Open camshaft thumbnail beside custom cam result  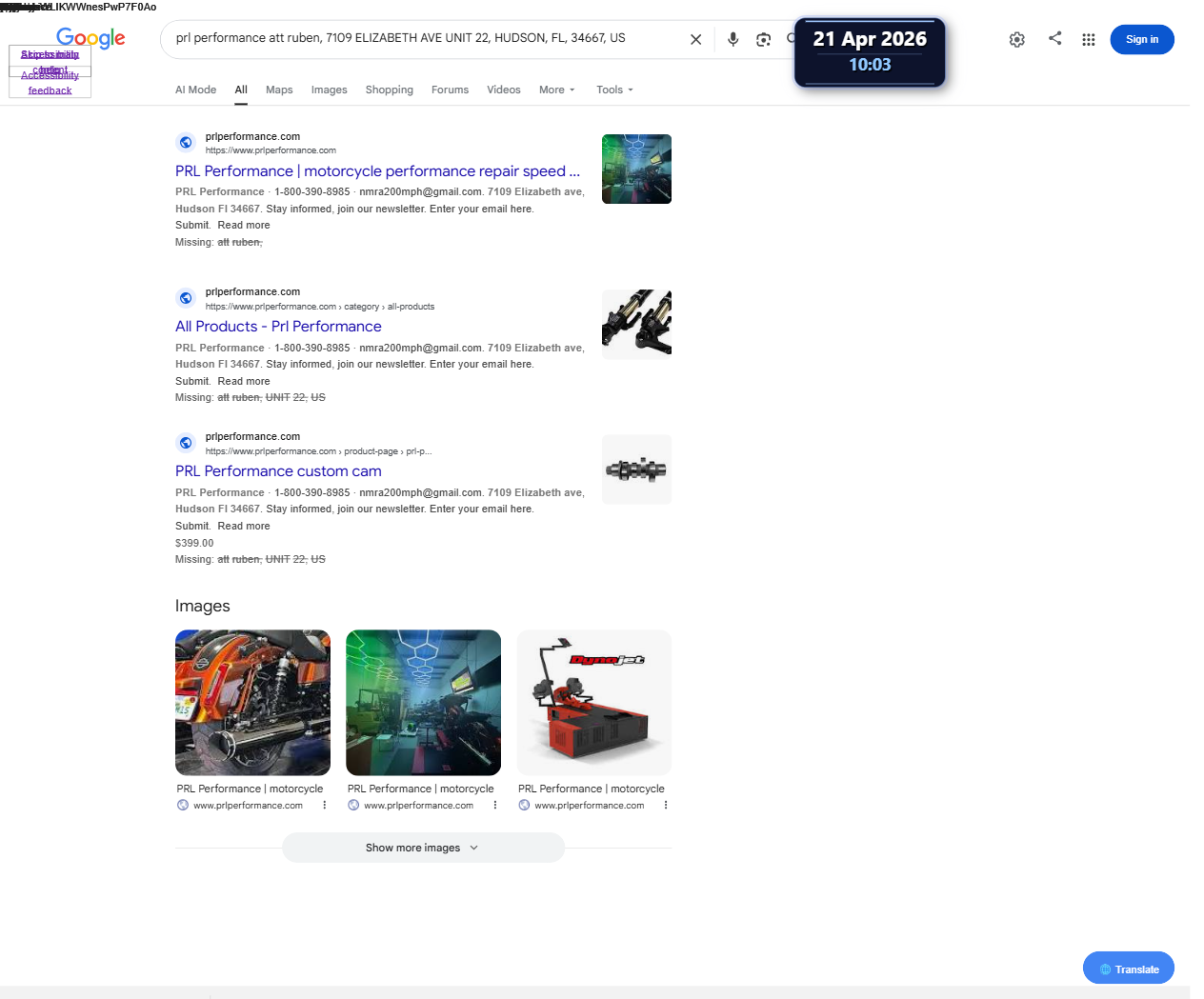[x=636, y=470]
